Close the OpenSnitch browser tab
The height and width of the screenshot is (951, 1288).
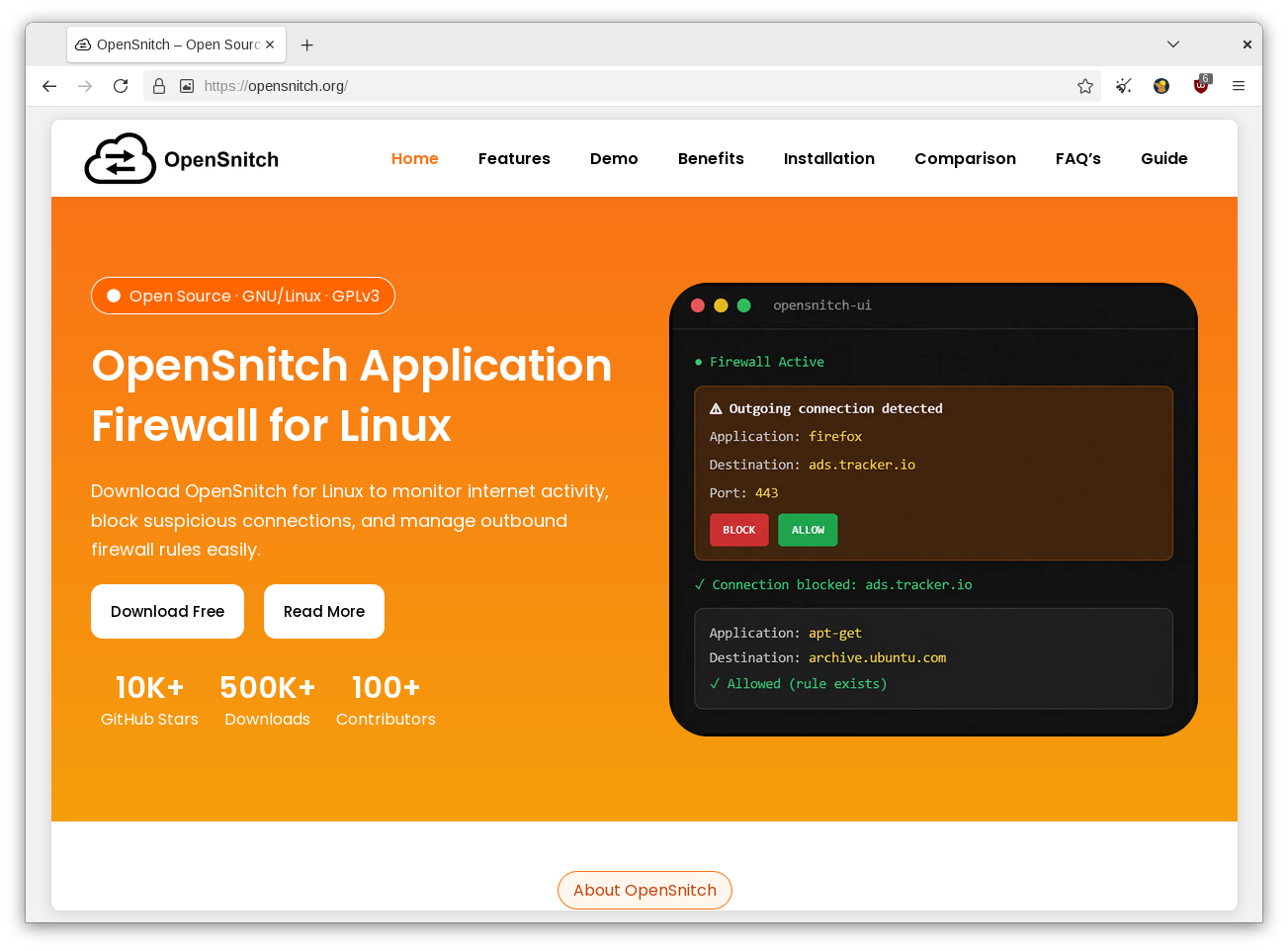click(x=270, y=44)
